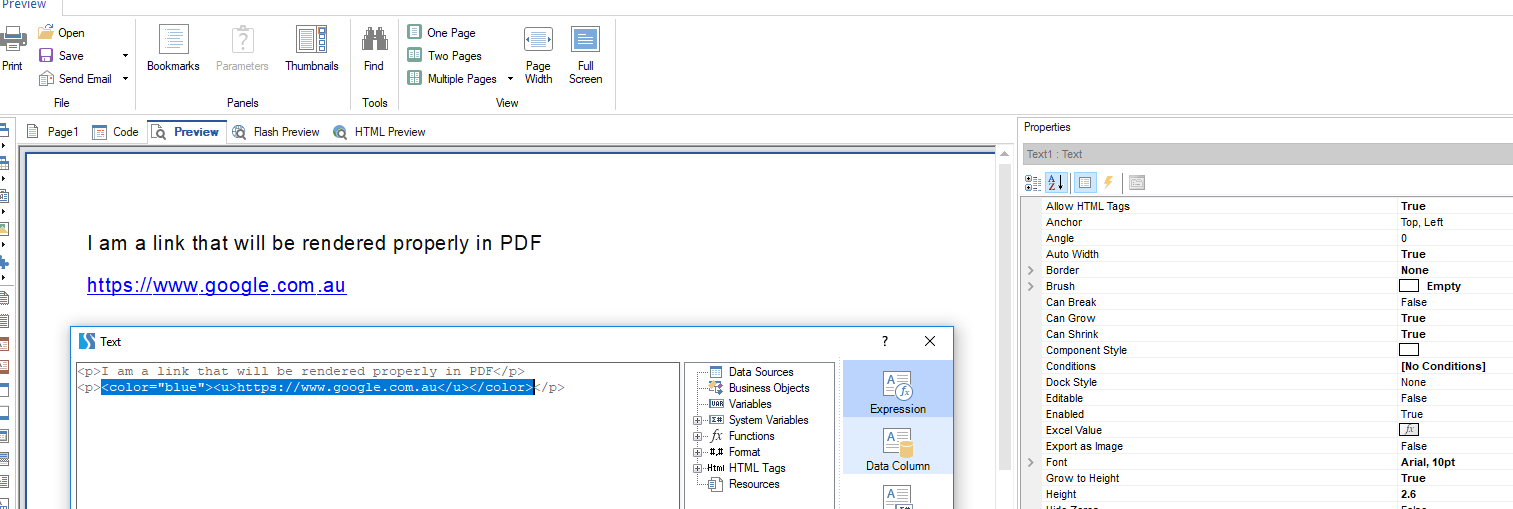
Task: Toggle Can Break value False
Action: pyautogui.click(x=1413, y=302)
